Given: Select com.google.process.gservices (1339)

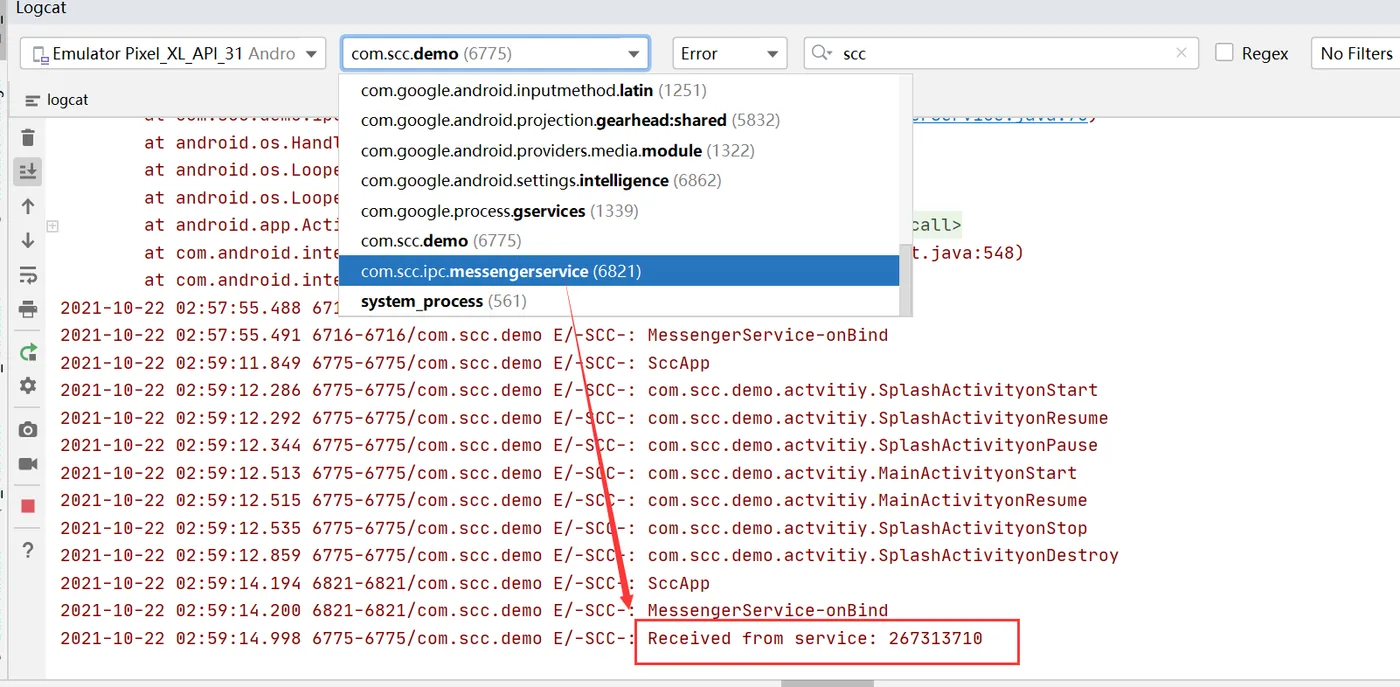Looking at the screenshot, I should [x=618, y=211].
